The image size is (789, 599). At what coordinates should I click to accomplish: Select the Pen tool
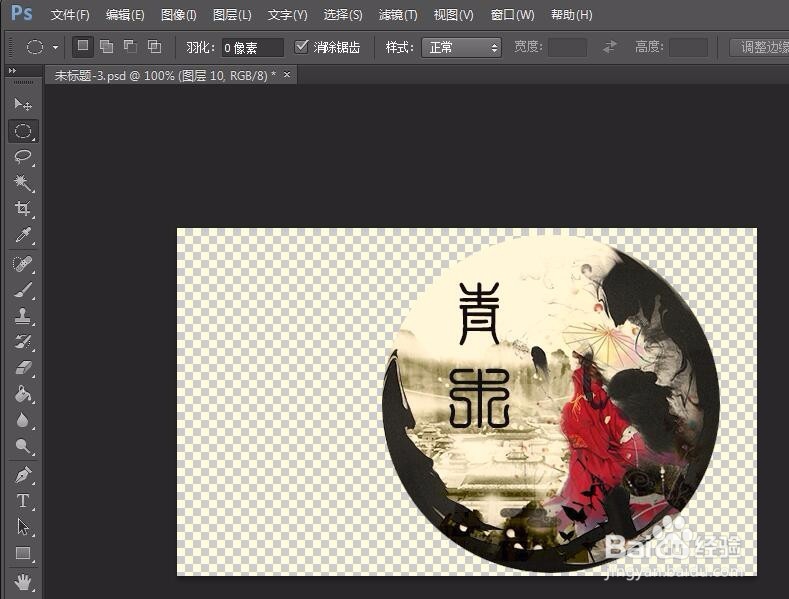23,475
